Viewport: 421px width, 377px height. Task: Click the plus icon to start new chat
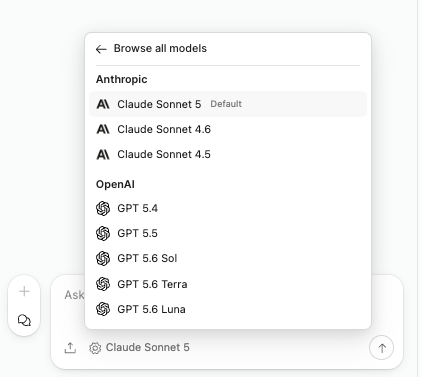24,291
